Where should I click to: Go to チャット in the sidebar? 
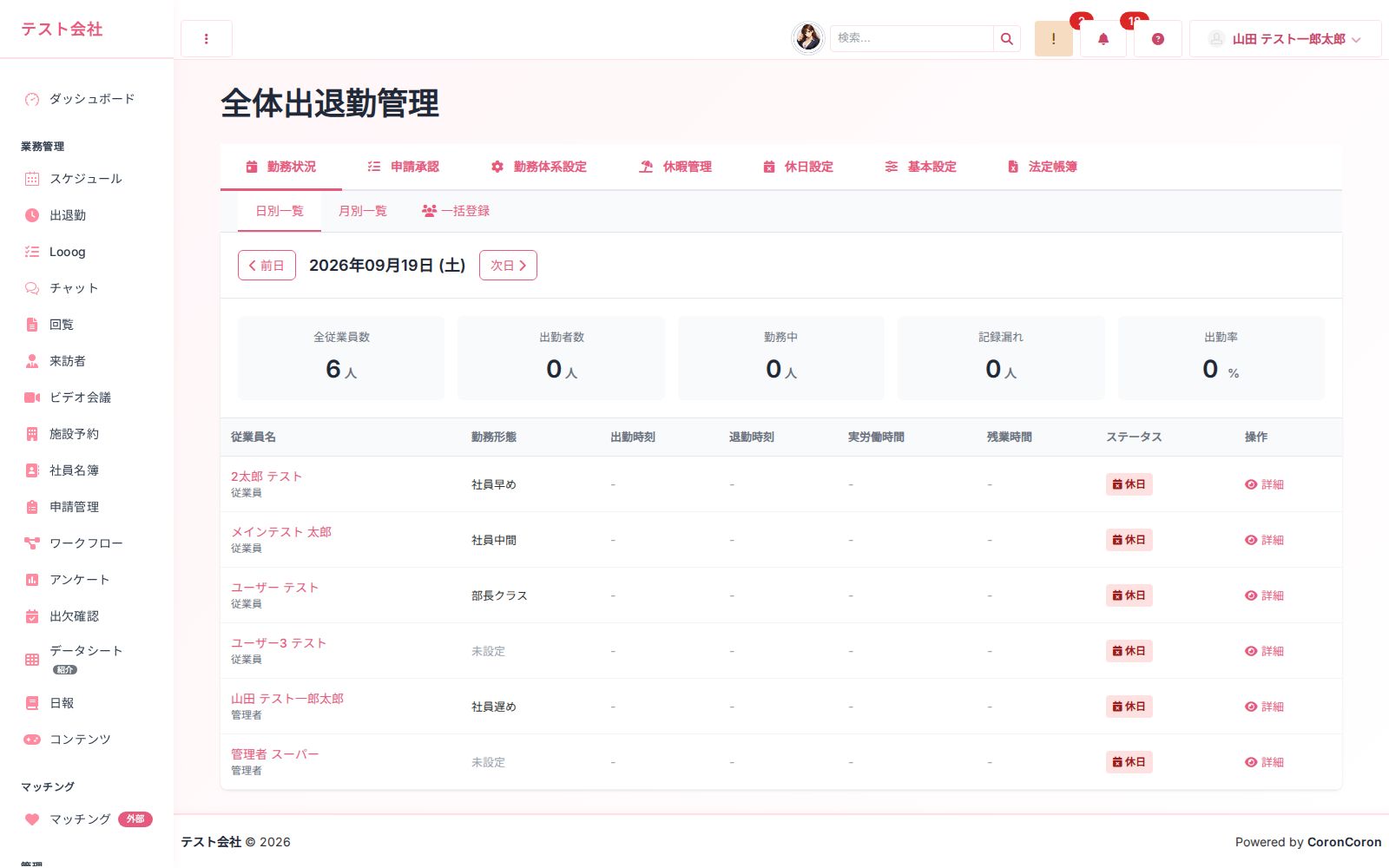click(x=74, y=288)
